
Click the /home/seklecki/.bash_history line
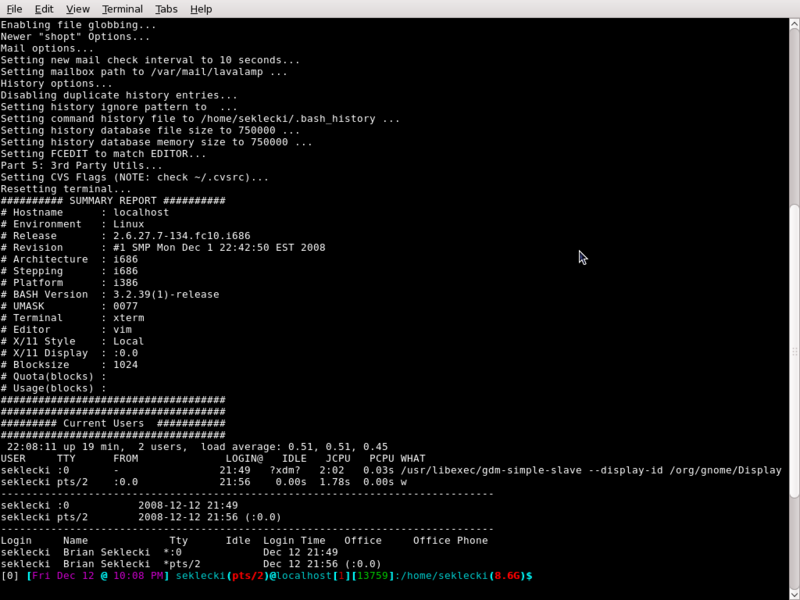pyautogui.click(x=200, y=118)
